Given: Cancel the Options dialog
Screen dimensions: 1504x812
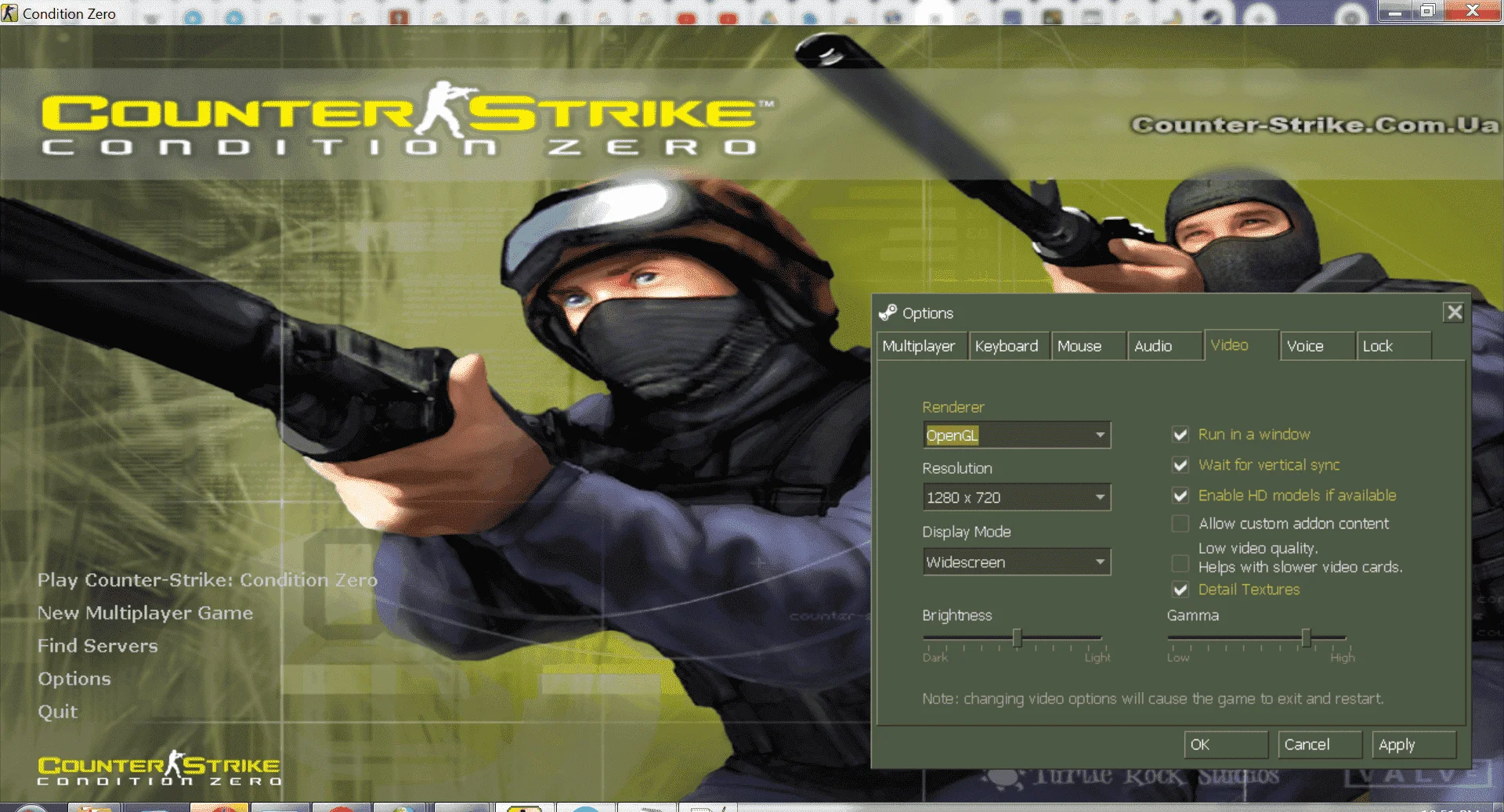Looking at the screenshot, I should tap(1320, 745).
